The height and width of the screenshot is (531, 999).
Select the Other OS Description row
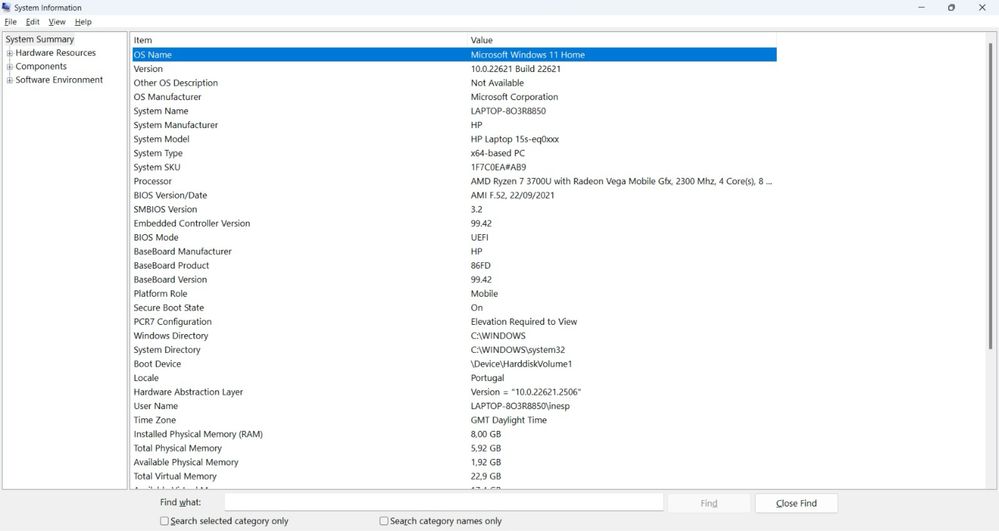pyautogui.click(x=454, y=83)
